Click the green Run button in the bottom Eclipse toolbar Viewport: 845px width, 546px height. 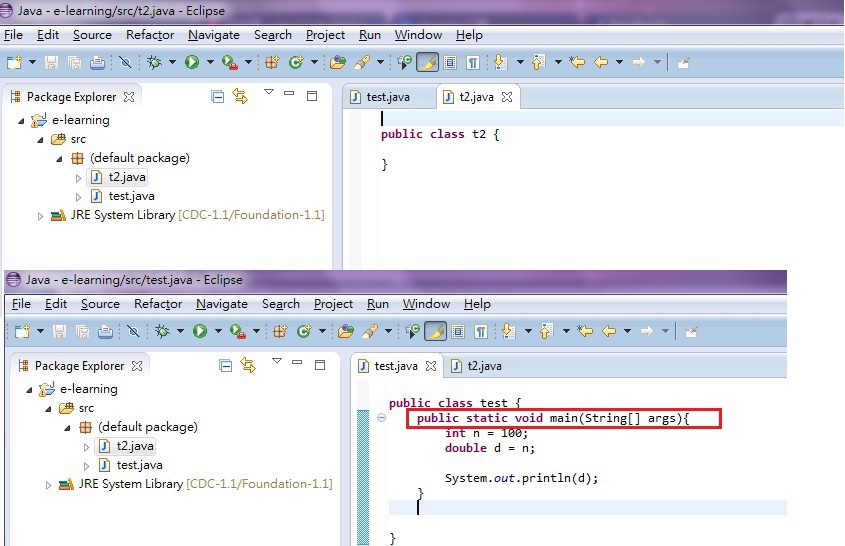pyautogui.click(x=200, y=331)
